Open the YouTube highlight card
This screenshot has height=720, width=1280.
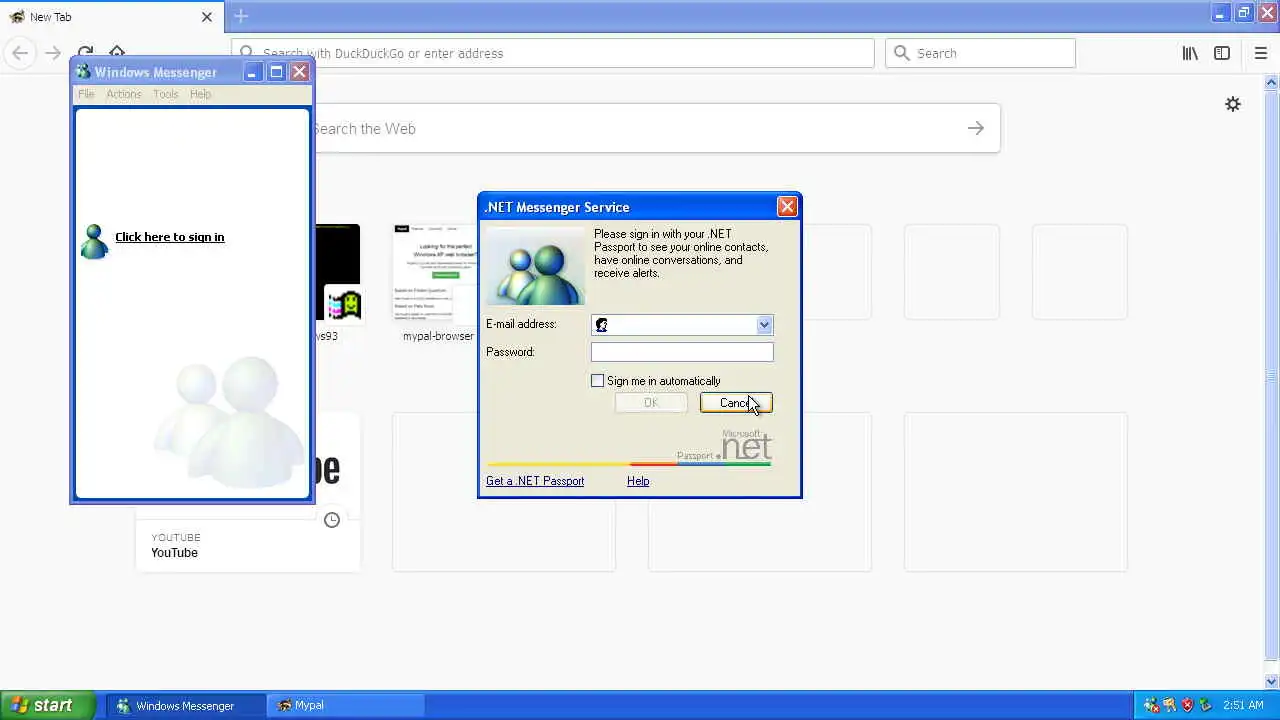click(248, 492)
